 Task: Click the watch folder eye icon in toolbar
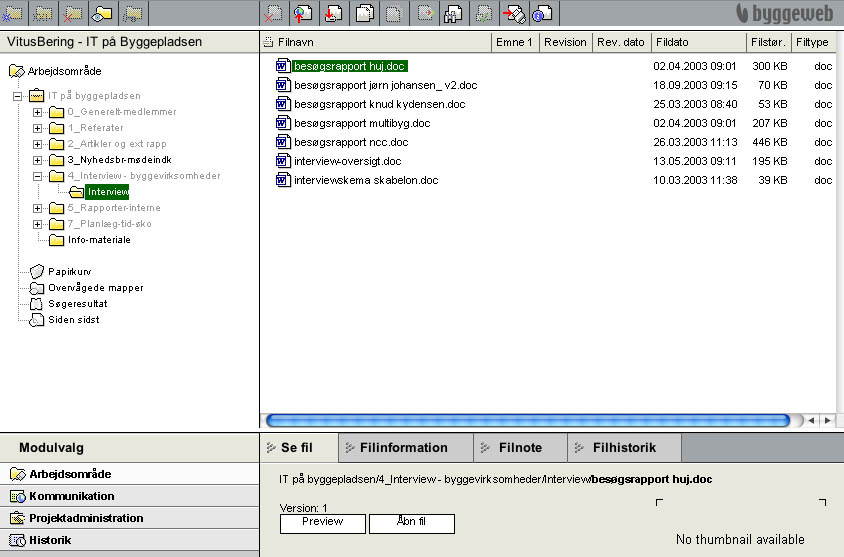[x=103, y=14]
